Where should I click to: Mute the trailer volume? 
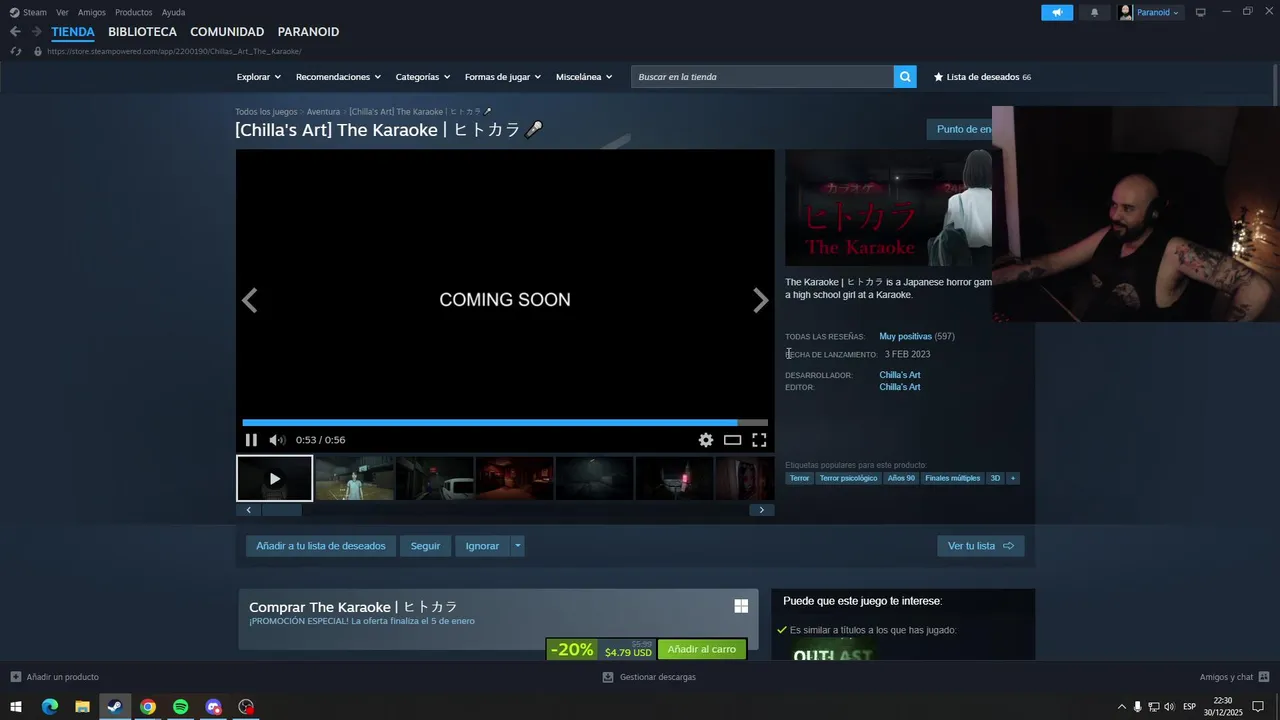click(x=277, y=440)
